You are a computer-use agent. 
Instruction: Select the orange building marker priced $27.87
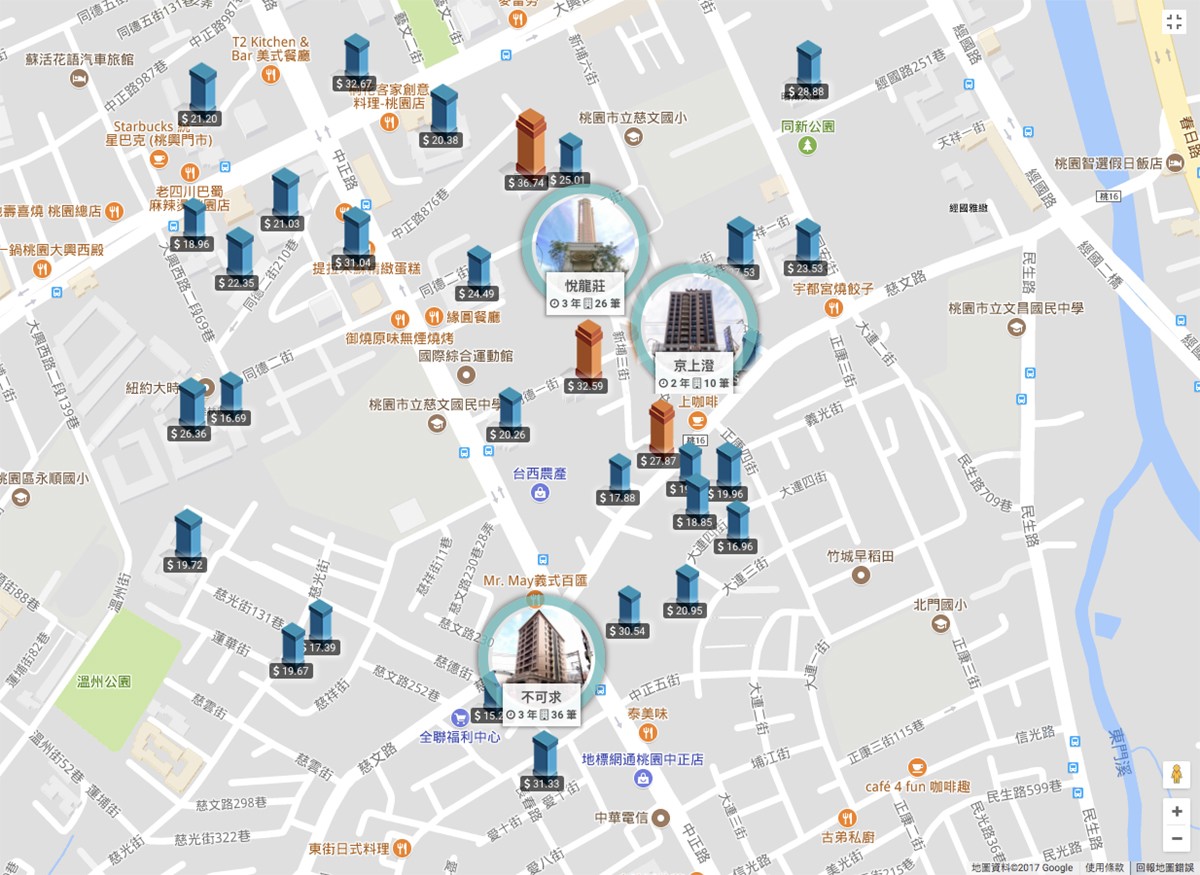point(660,435)
